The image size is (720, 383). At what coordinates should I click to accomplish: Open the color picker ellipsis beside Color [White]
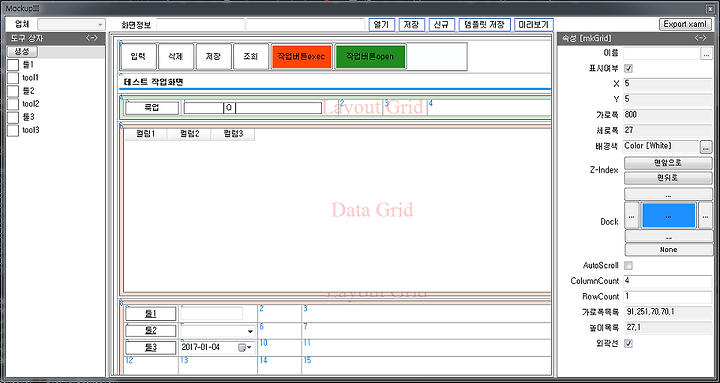(x=706, y=147)
